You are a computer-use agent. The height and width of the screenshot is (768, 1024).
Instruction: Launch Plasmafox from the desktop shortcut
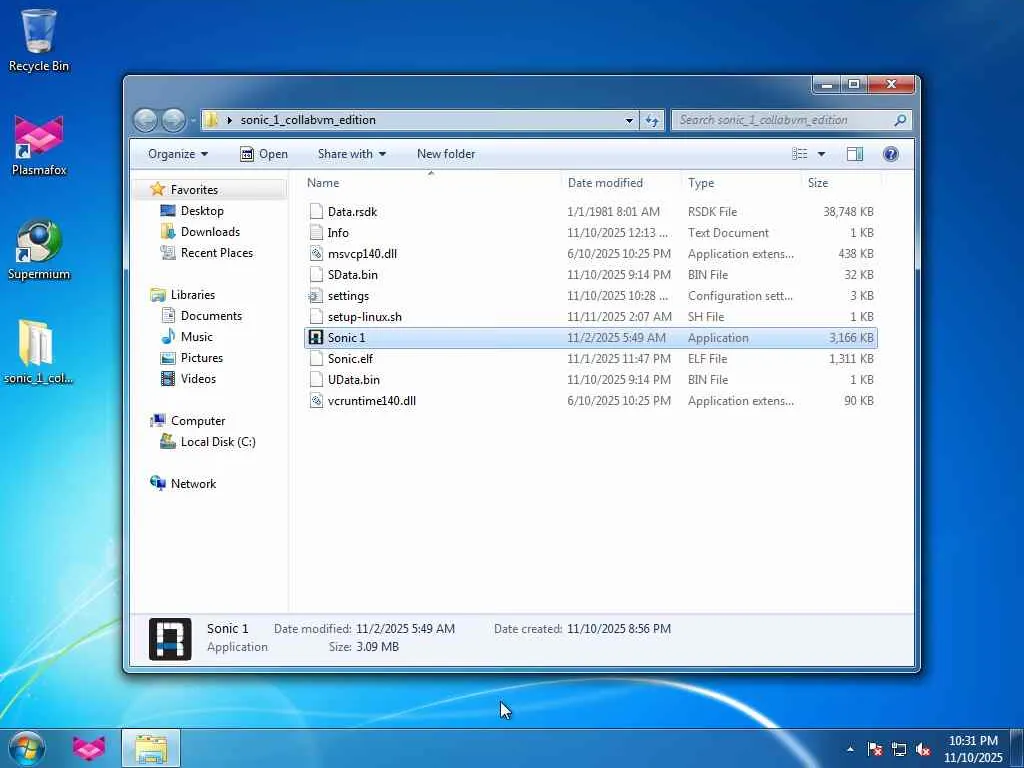point(39,145)
